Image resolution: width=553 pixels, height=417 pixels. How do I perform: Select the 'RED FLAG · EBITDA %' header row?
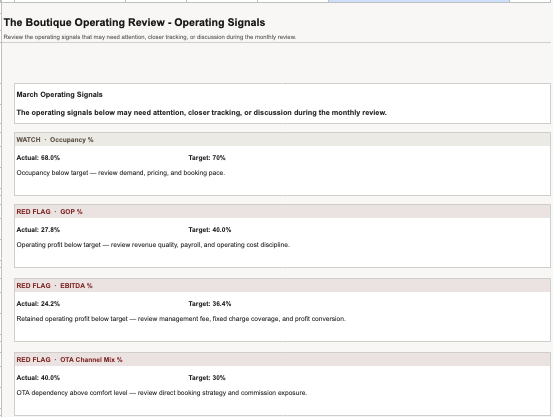click(282, 286)
